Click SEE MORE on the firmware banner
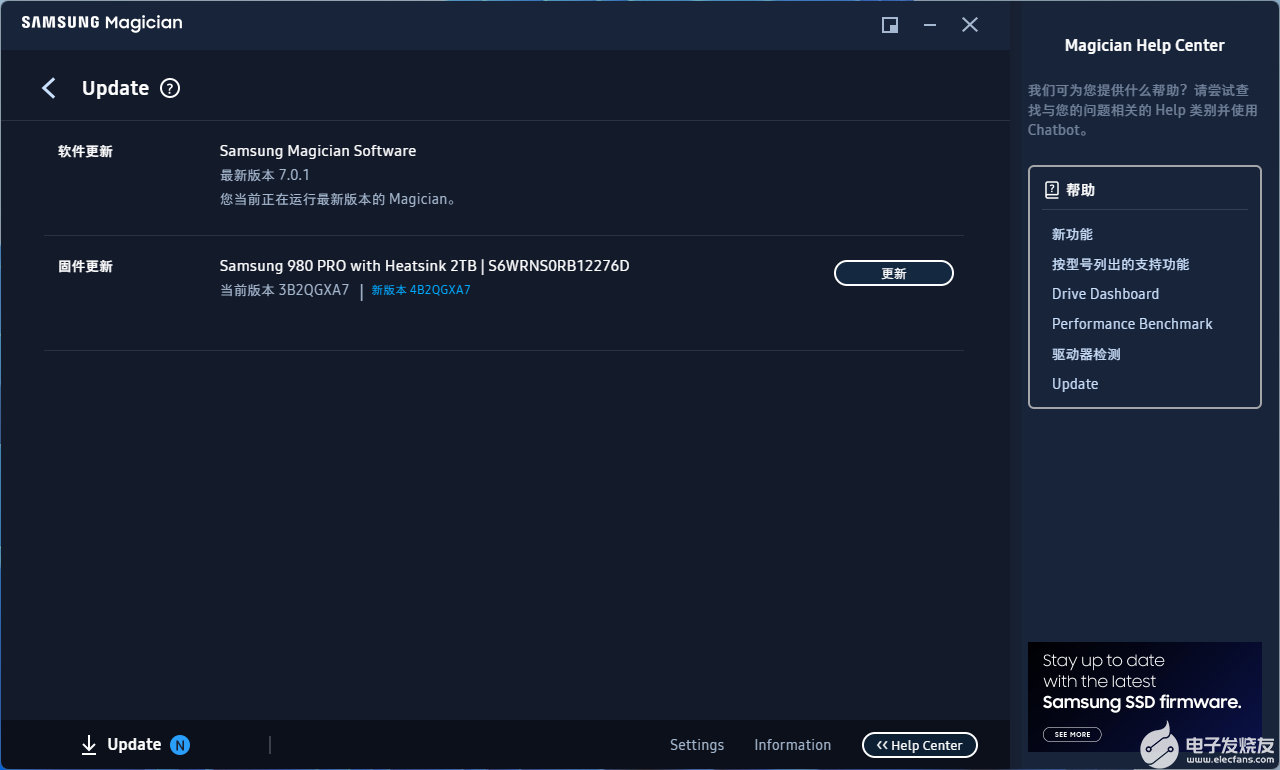 pyautogui.click(x=1072, y=734)
